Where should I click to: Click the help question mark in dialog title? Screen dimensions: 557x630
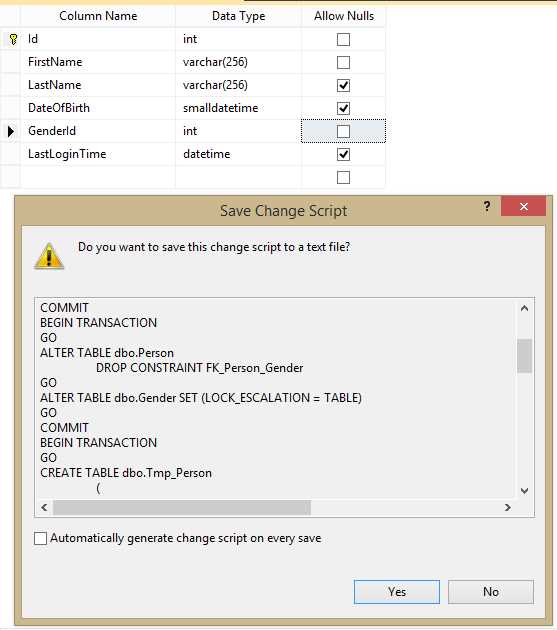point(487,207)
